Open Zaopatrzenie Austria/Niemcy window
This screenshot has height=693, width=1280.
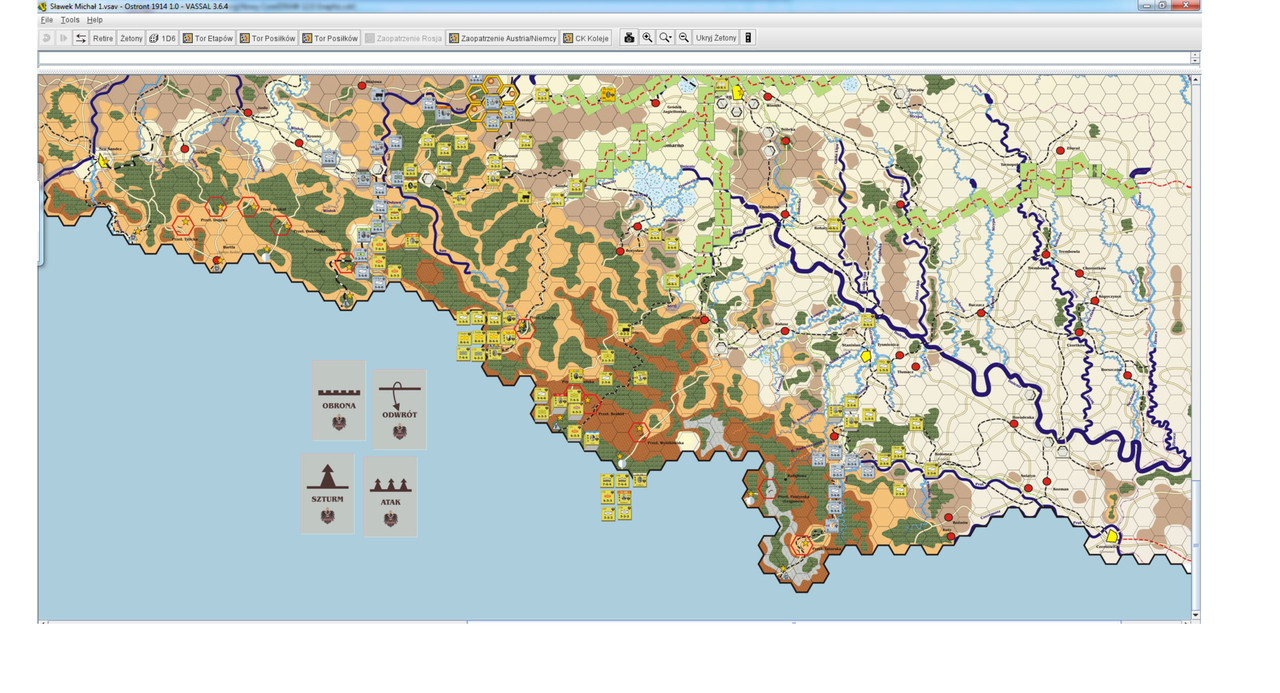(x=502, y=38)
